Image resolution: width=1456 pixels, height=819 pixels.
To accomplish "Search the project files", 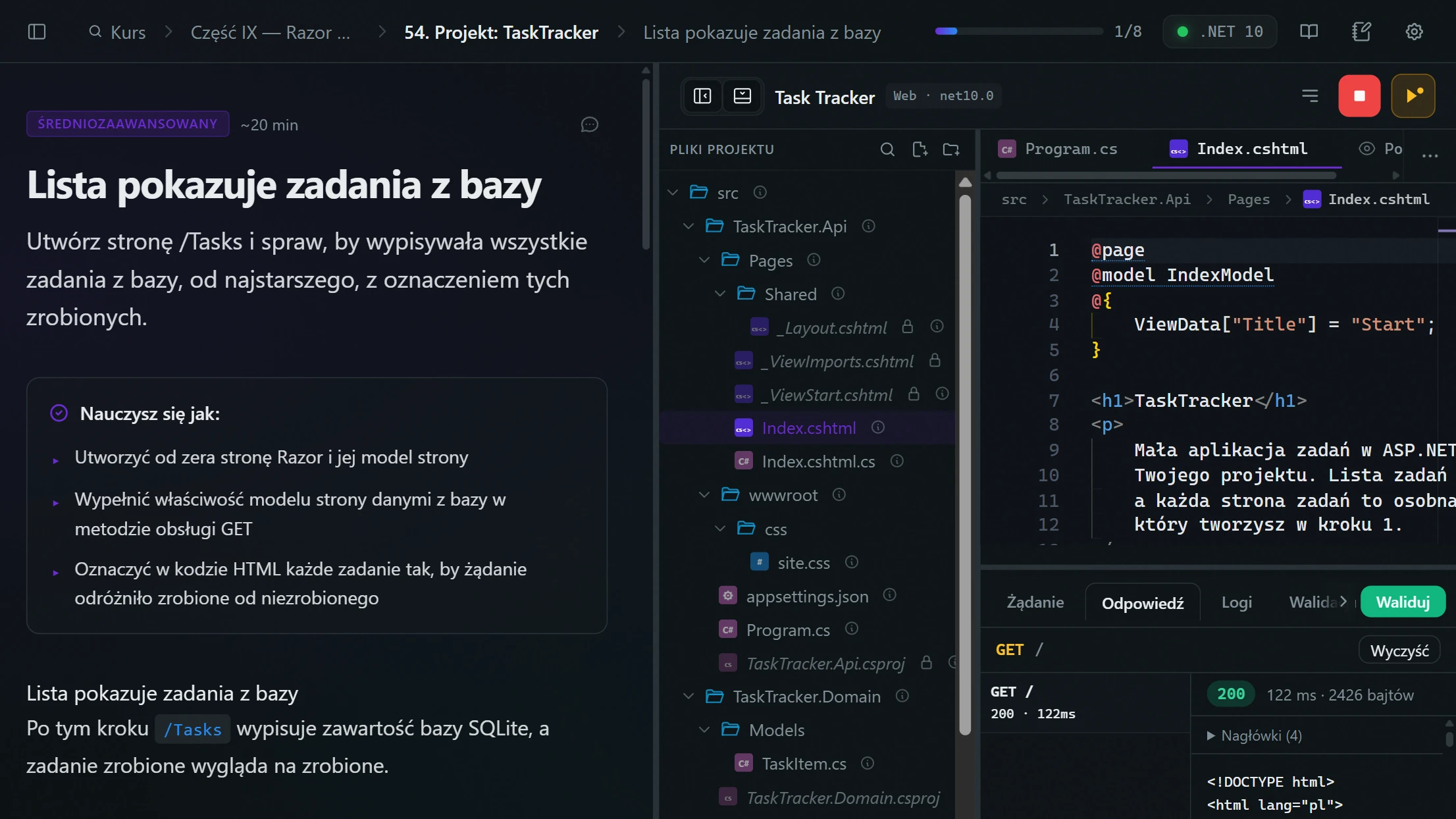I will (887, 149).
